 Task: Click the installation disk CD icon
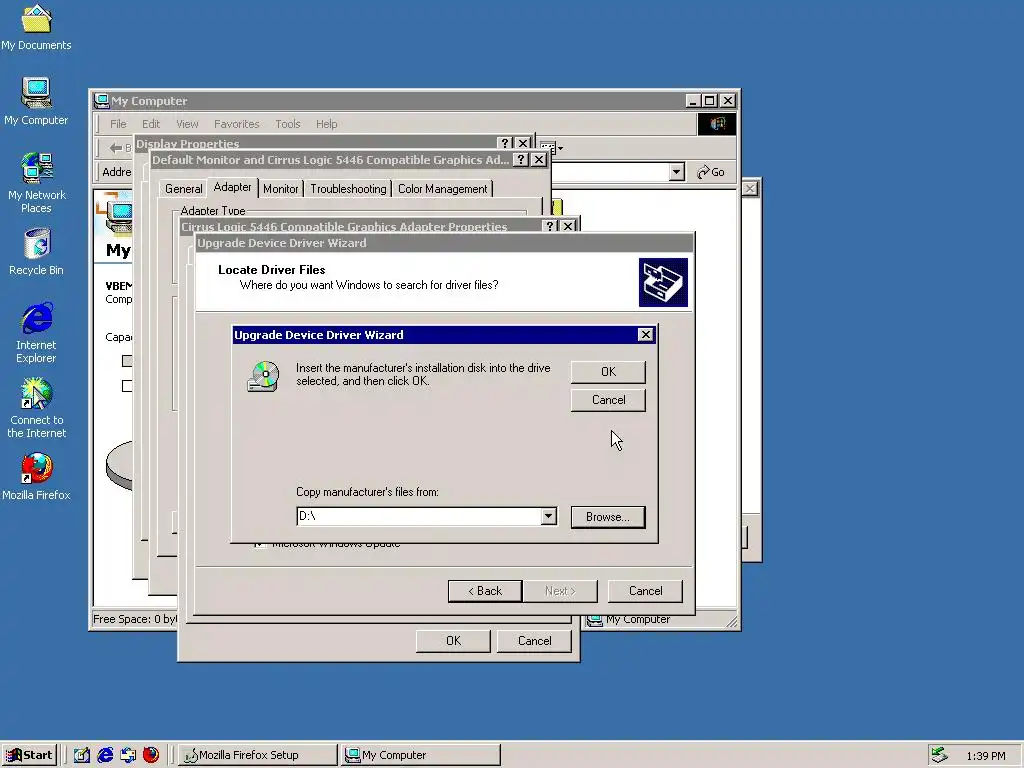263,376
